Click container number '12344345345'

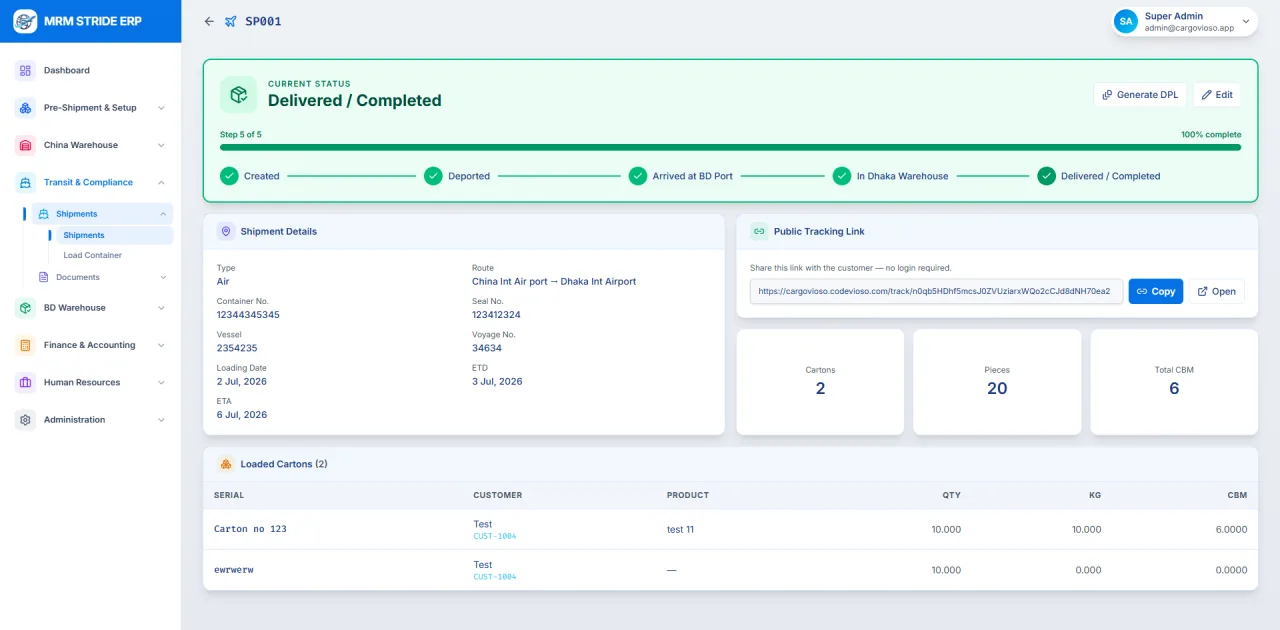[x=248, y=315]
